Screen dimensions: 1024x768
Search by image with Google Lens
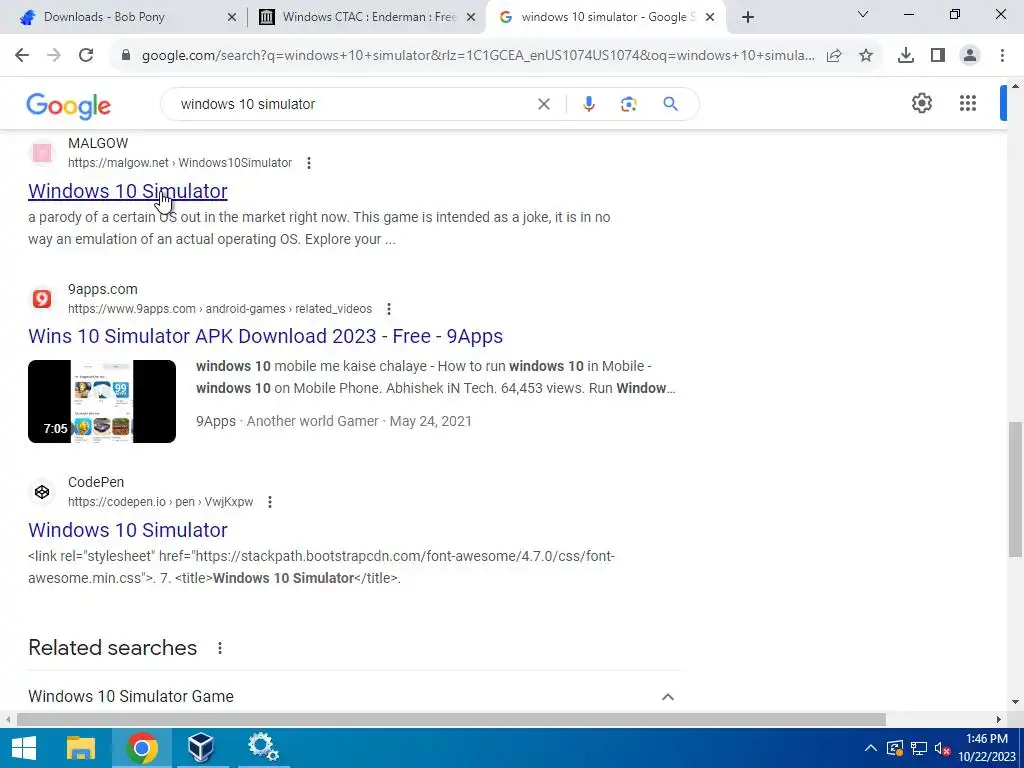(x=628, y=104)
